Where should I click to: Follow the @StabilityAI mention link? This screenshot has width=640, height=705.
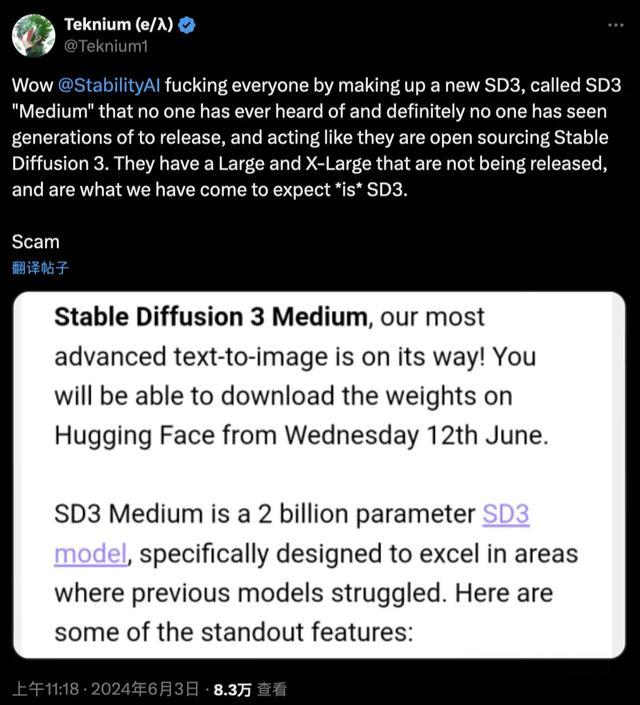(109, 85)
